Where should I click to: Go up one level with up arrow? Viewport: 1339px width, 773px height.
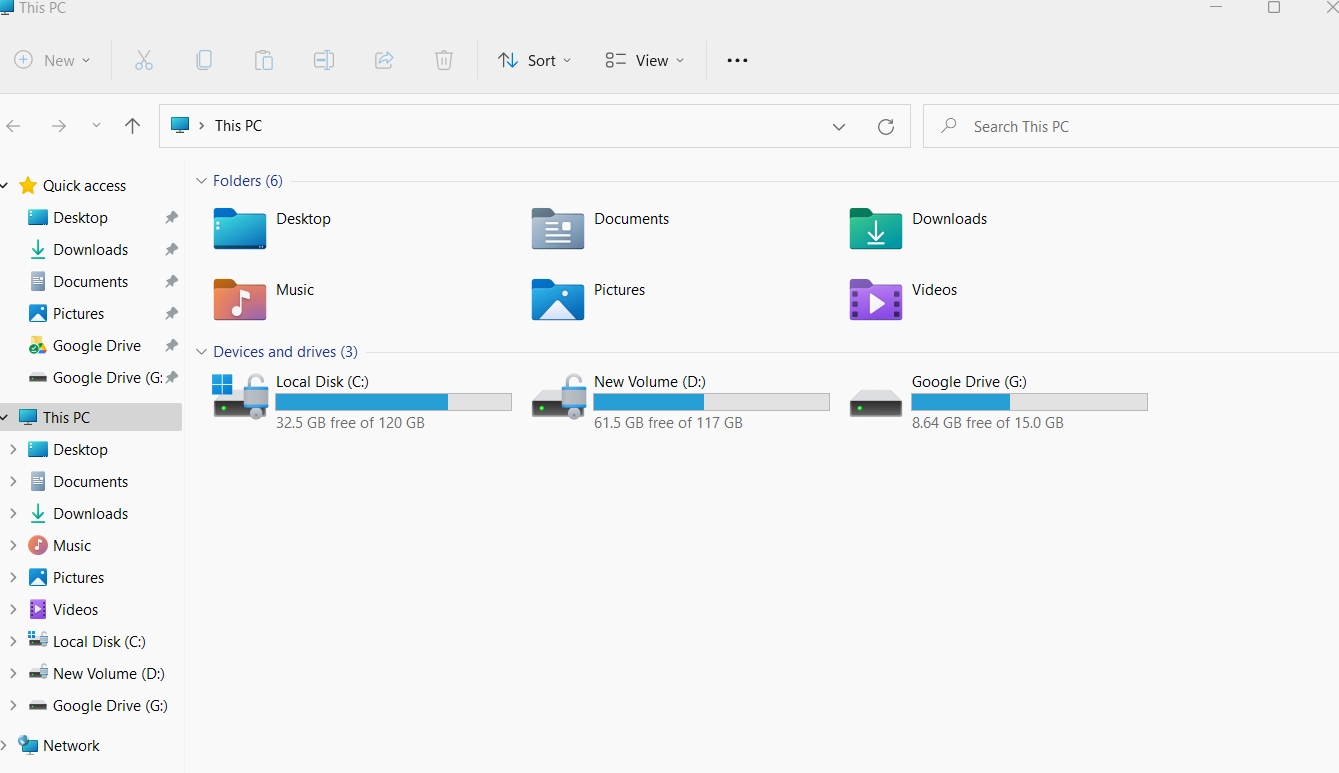(132, 126)
